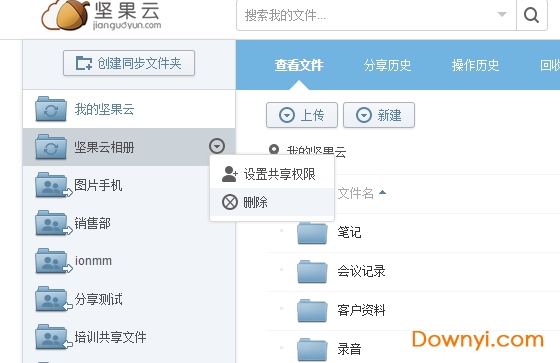Click the 我的坚果云 breadcrumb path
The width and height of the screenshot is (560, 363).
316,151
